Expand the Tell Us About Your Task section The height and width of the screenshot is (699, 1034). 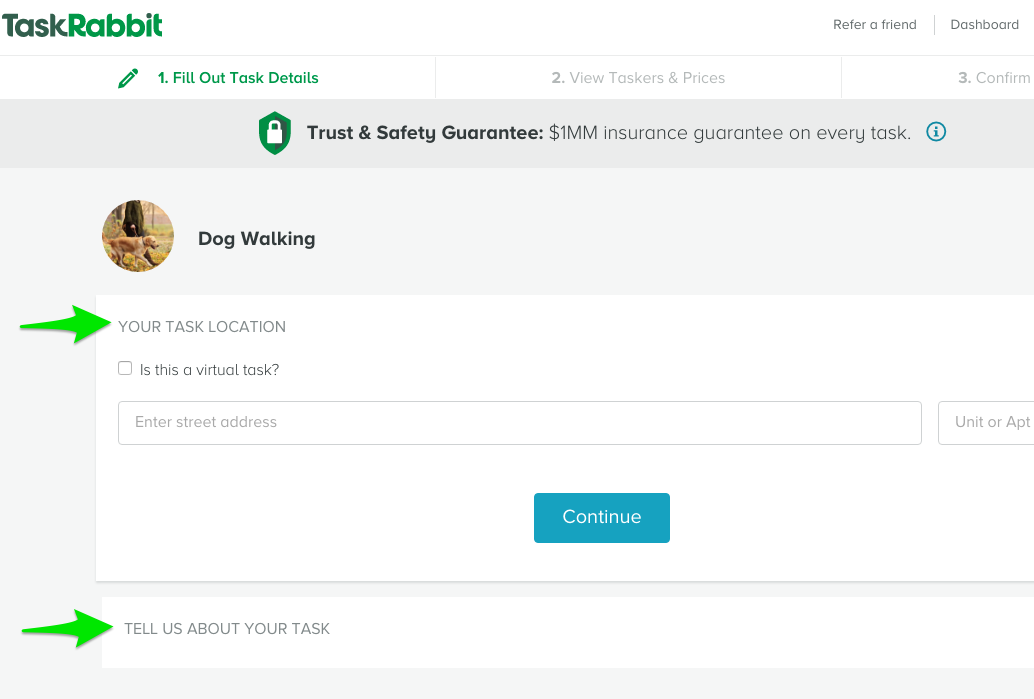tap(227, 628)
